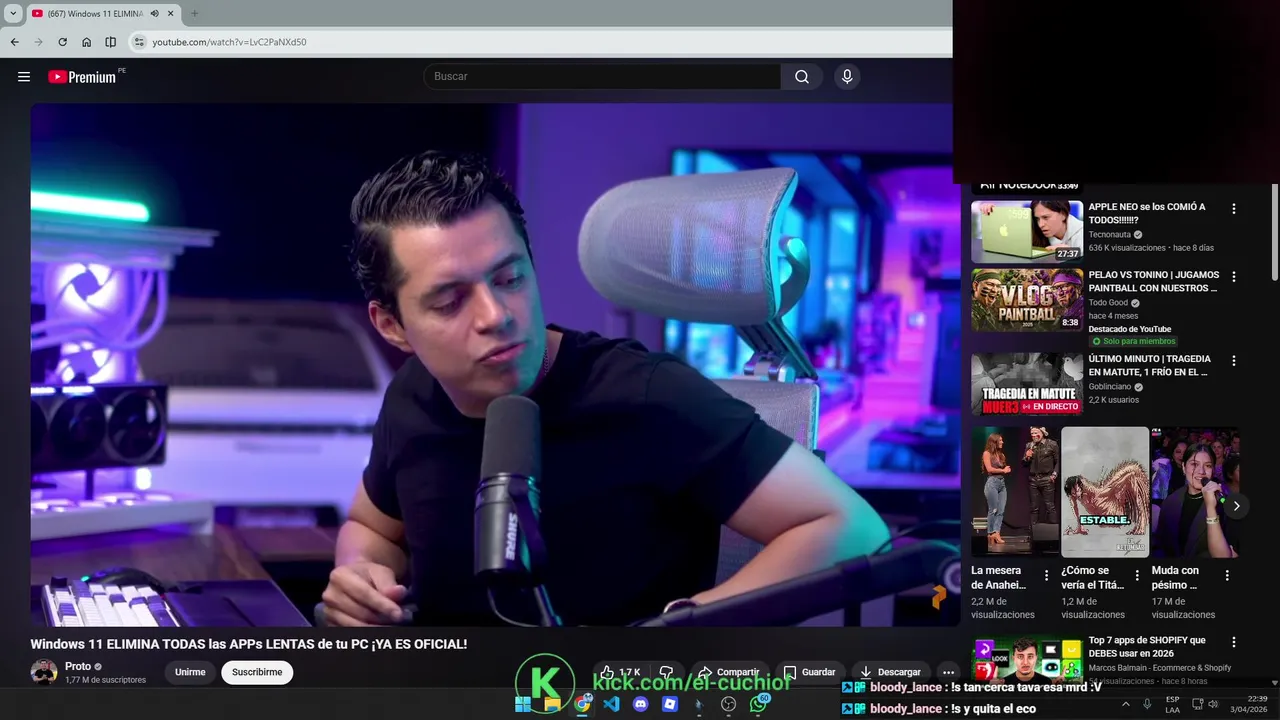Open options for Muda con pésimo short
The image size is (1280, 720).
coord(1227,575)
